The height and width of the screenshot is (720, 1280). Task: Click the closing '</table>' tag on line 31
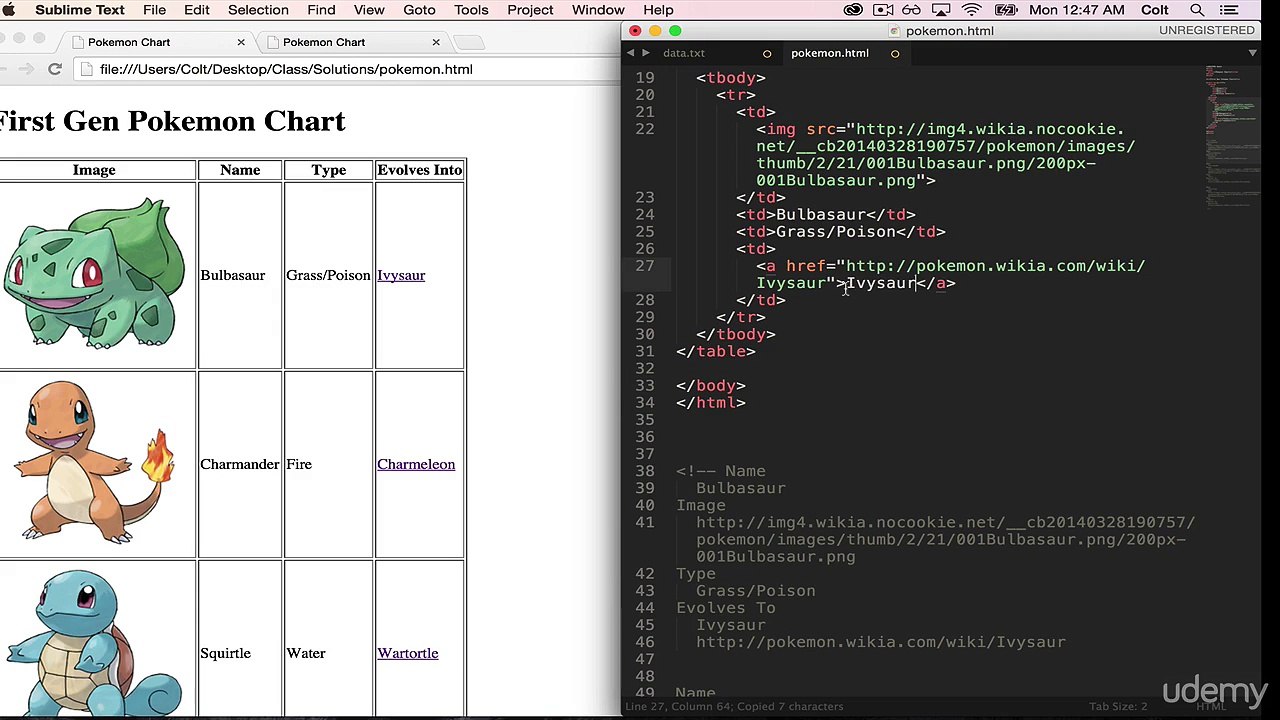tap(716, 351)
